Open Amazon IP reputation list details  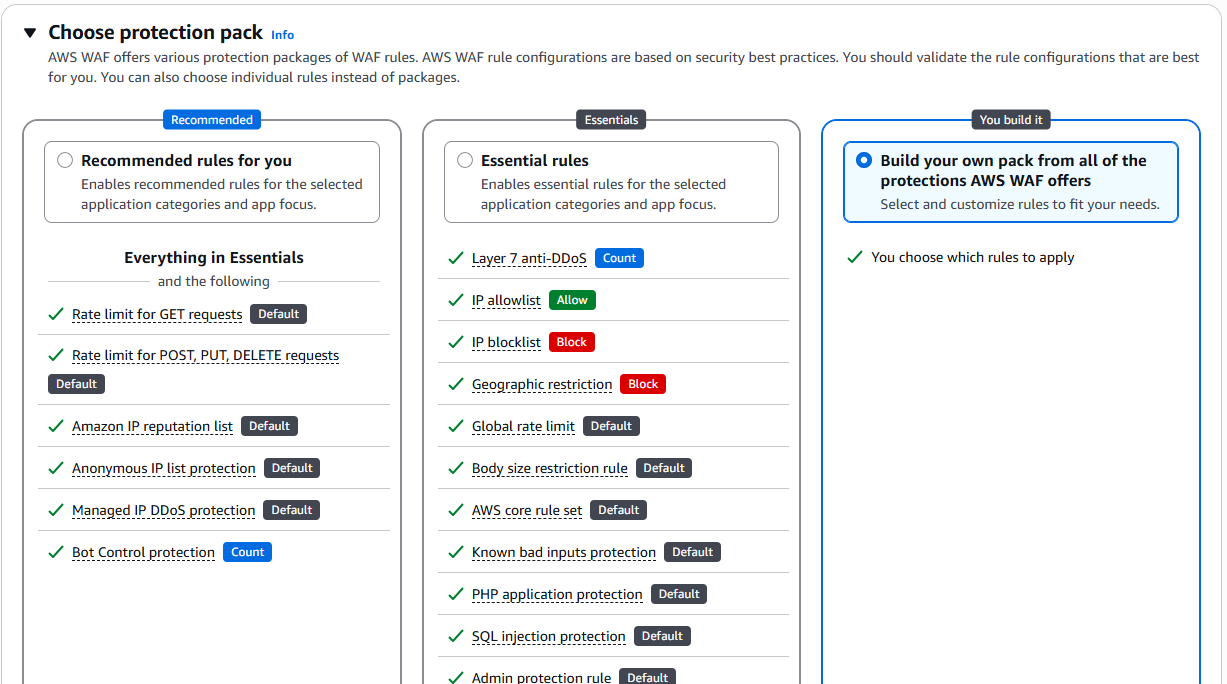(152, 426)
